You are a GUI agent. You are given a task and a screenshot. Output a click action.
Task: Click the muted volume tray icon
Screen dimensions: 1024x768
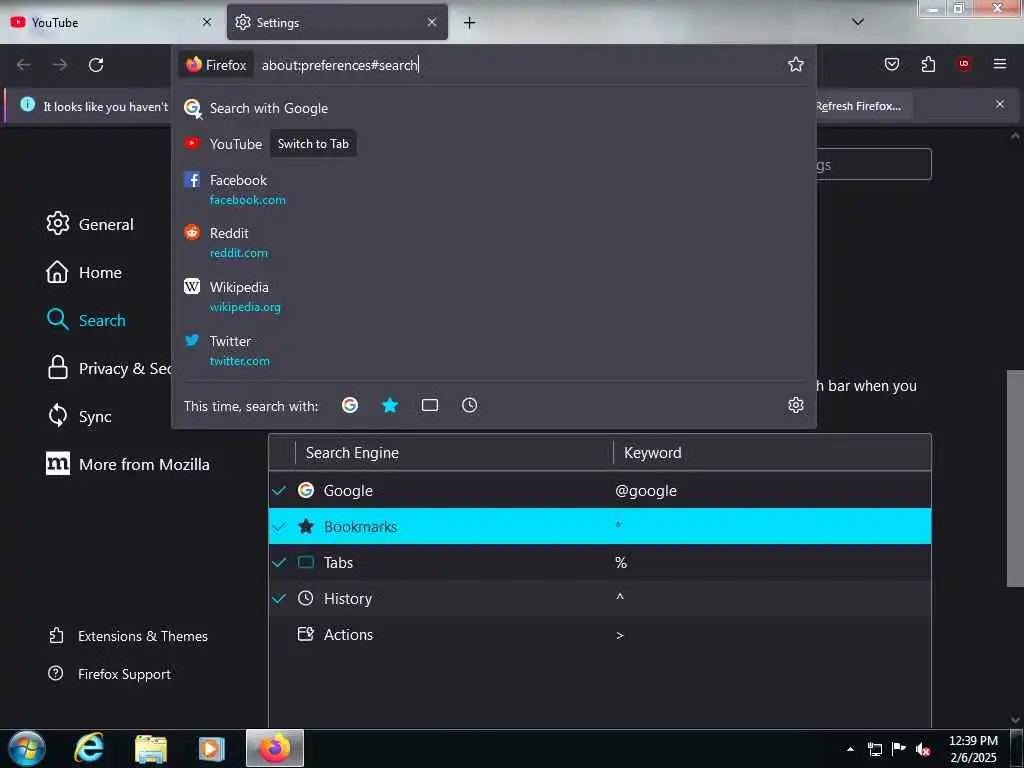(923, 749)
